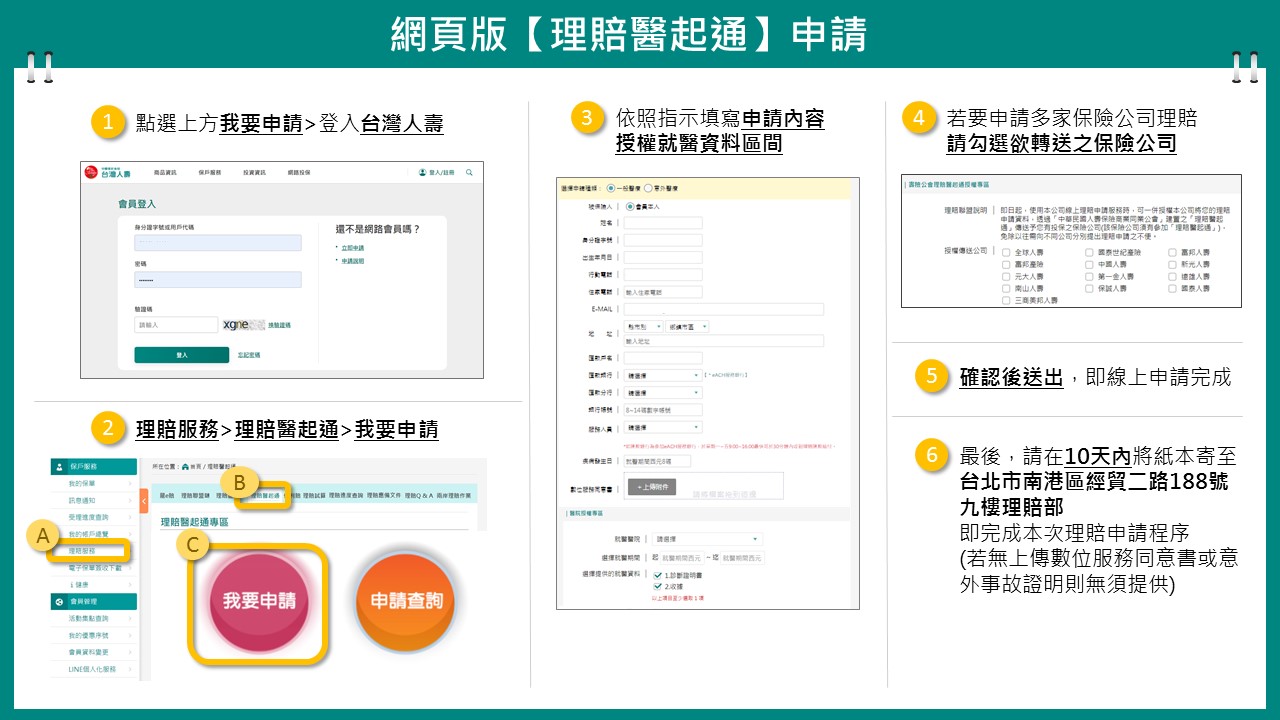
Task: Select 活動集點查詢 in left sidebar
Action: coord(94,618)
